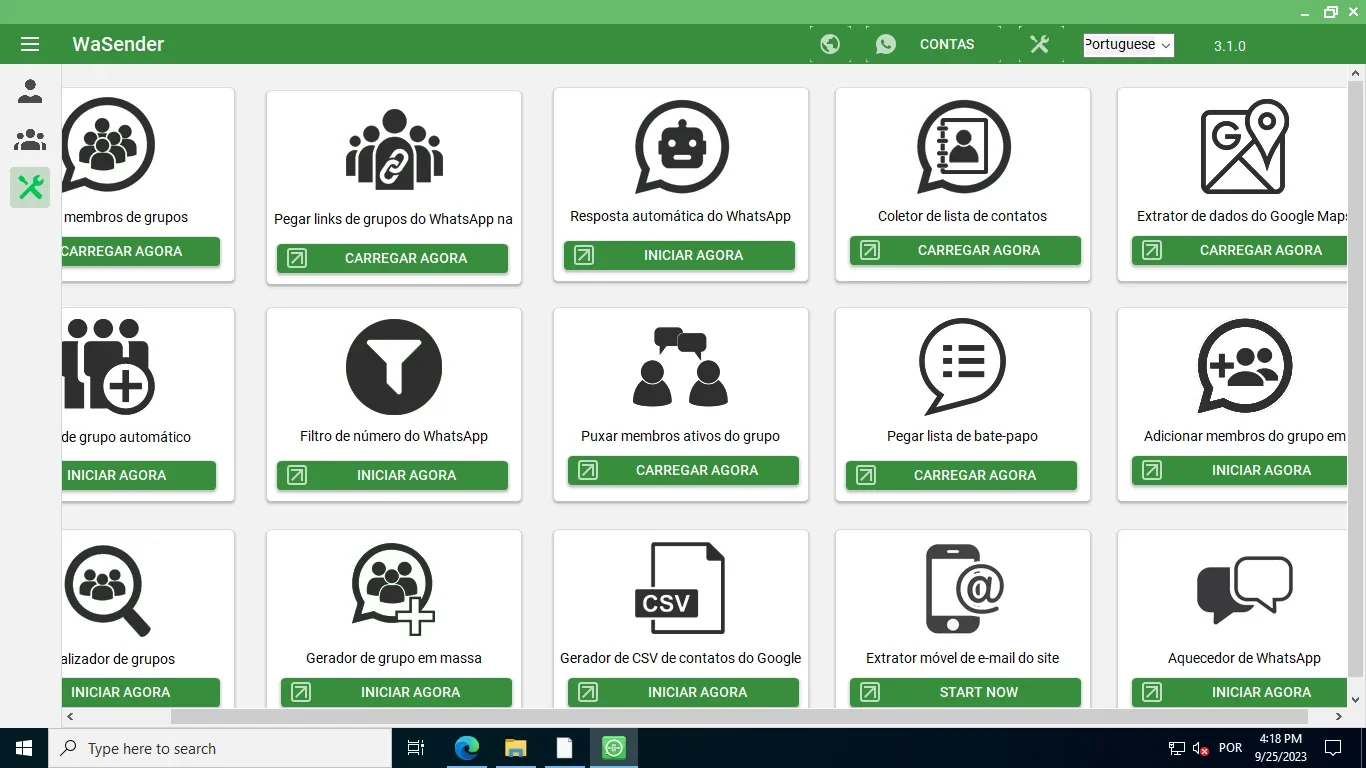Click the group members chat icon
The width and height of the screenshot is (1366, 768).
[108, 145]
